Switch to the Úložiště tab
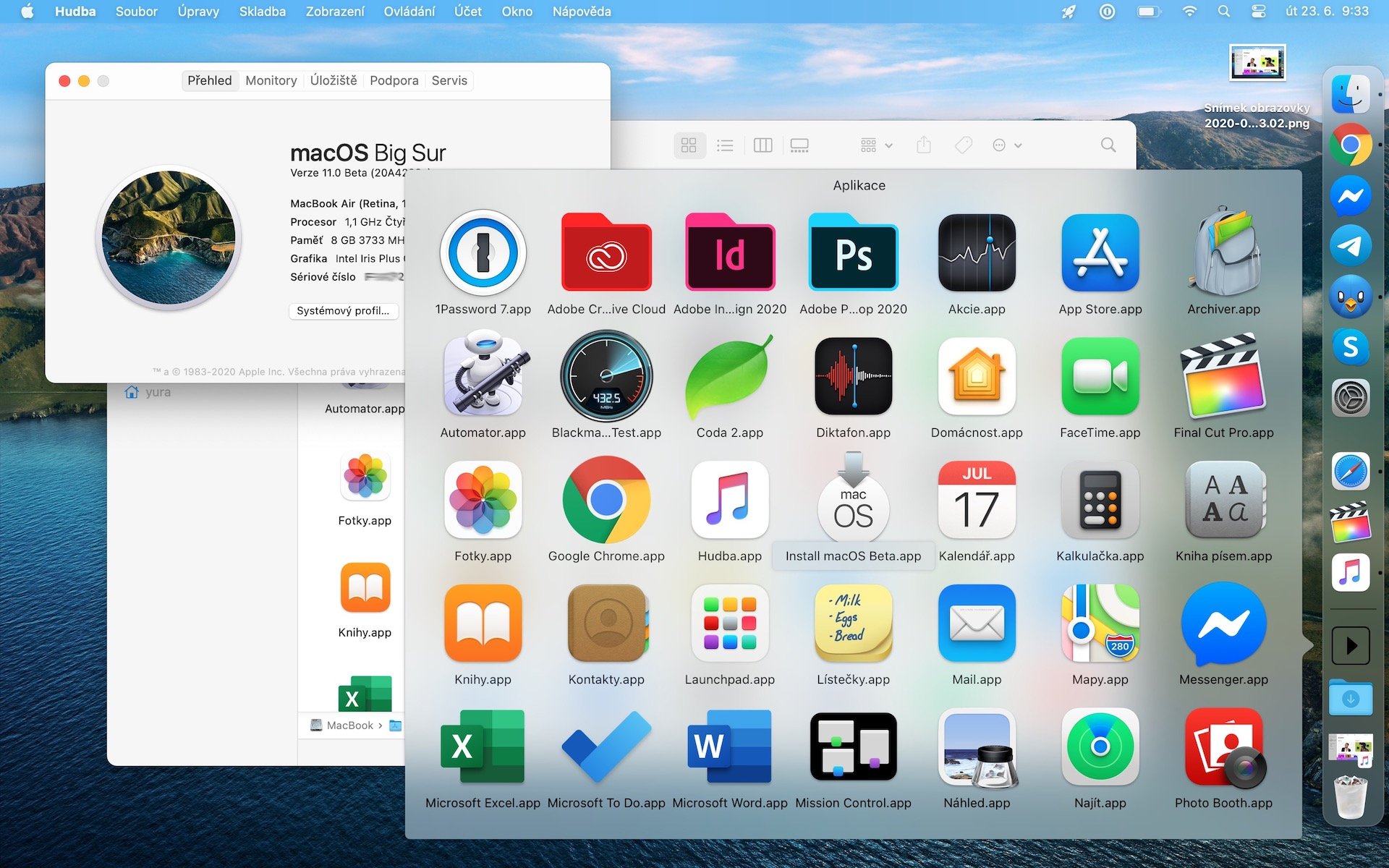1389x868 pixels. [x=334, y=80]
